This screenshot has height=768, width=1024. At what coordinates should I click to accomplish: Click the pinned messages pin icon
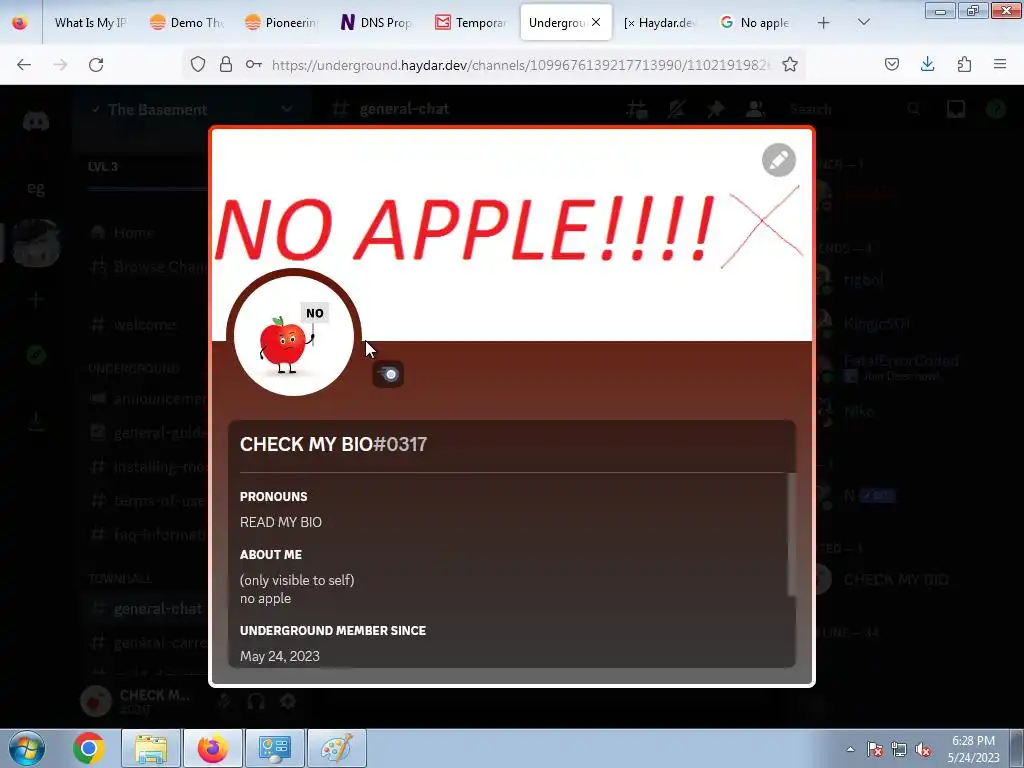coord(716,109)
